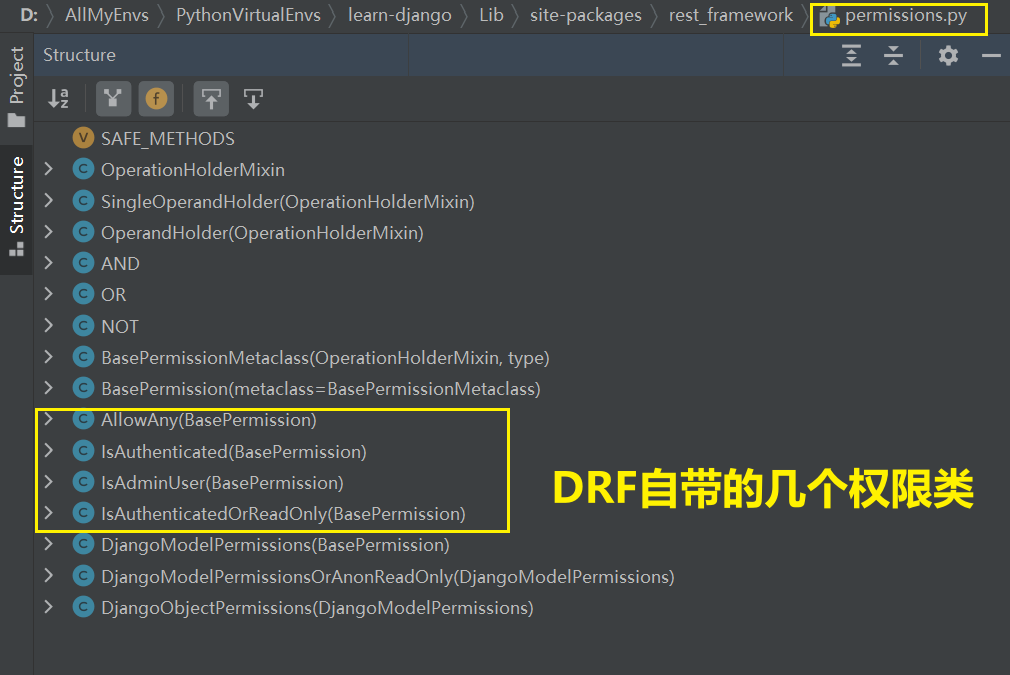Screen dimensions: 1010x675
Task: Select IsAuthenticatedOrReadOnly(BasePermission) entry
Action: click(283, 513)
